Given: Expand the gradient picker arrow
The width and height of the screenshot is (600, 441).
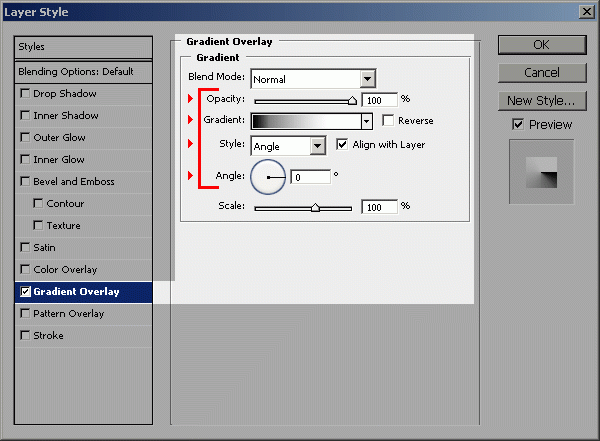Looking at the screenshot, I should tap(366, 121).
